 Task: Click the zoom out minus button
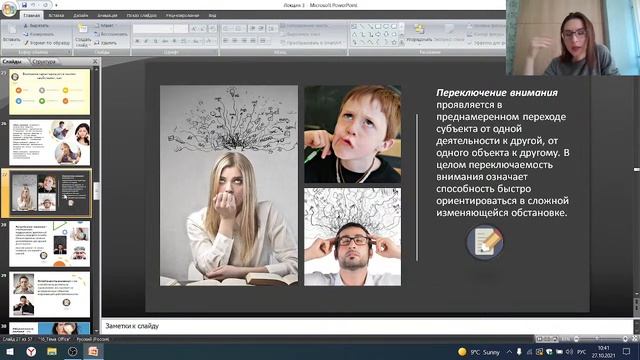(576, 339)
